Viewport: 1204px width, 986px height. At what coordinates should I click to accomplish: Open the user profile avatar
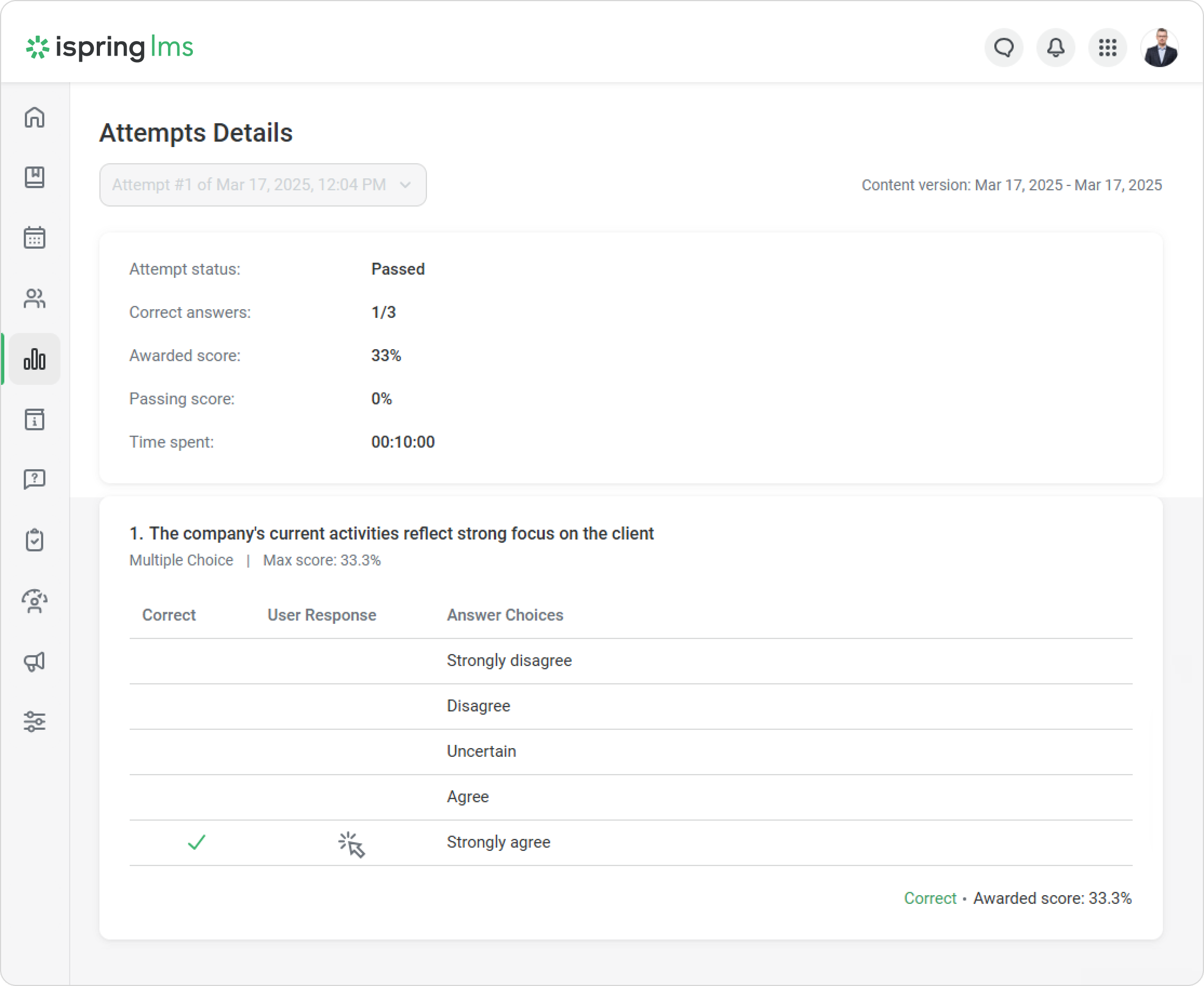click(x=1160, y=48)
